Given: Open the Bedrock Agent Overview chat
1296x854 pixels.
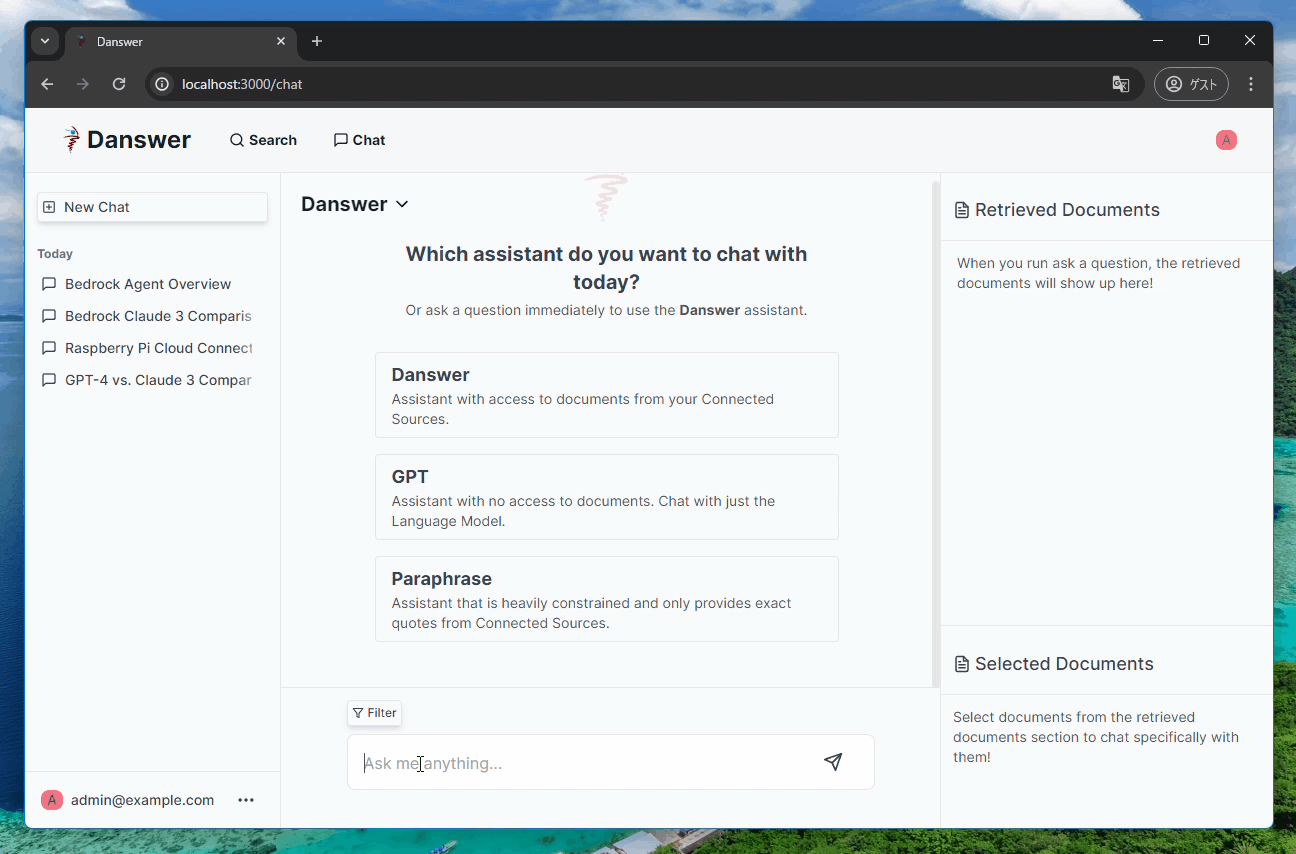Looking at the screenshot, I should click(x=147, y=284).
